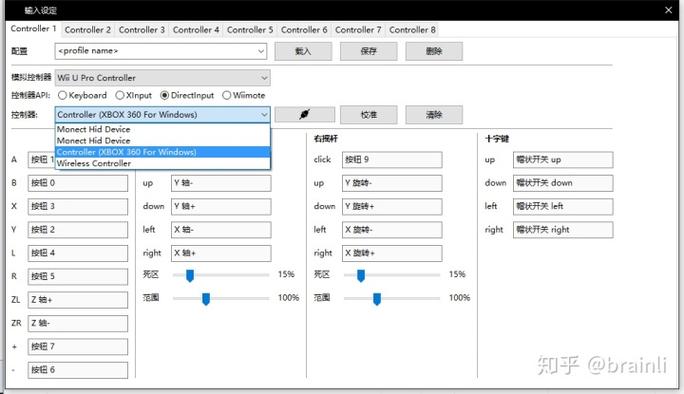The image size is (684, 394).
Task: Click the right stick right field X 旋转+
Action: pos(392,253)
